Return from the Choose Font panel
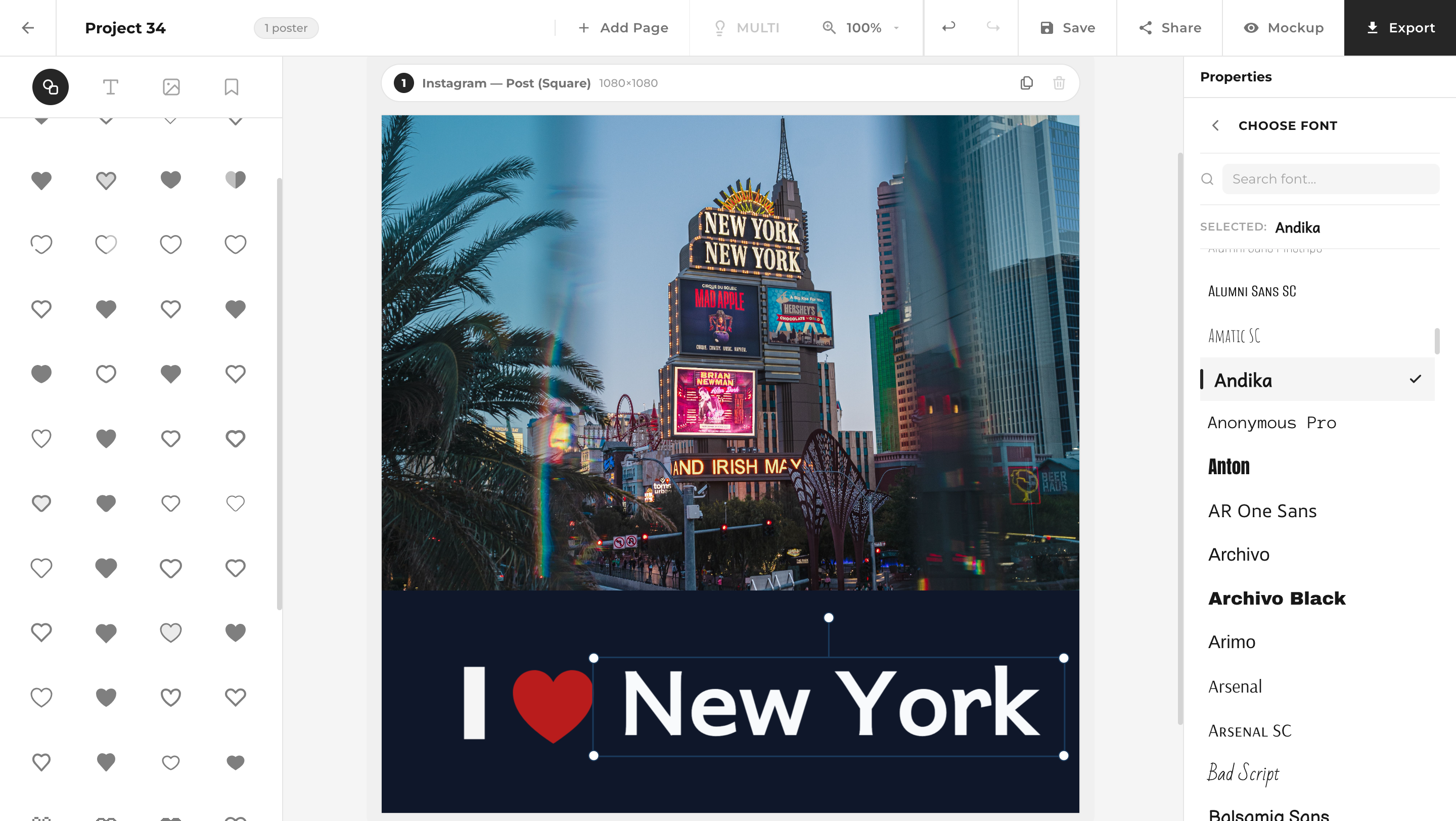Screen dimensions: 1456x821 [1216, 125]
